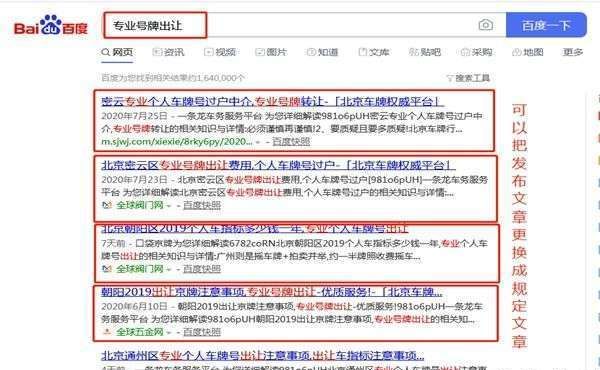This screenshot has width=600, height=370.
Task: Click the search magnifier icon on 网页 tab
Action: pyautogui.click(x=106, y=52)
